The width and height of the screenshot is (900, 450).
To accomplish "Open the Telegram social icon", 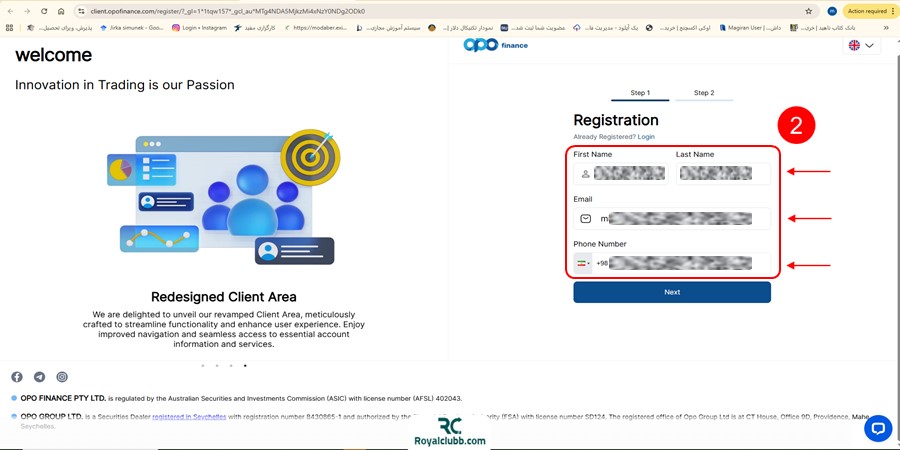I will pyautogui.click(x=39, y=377).
